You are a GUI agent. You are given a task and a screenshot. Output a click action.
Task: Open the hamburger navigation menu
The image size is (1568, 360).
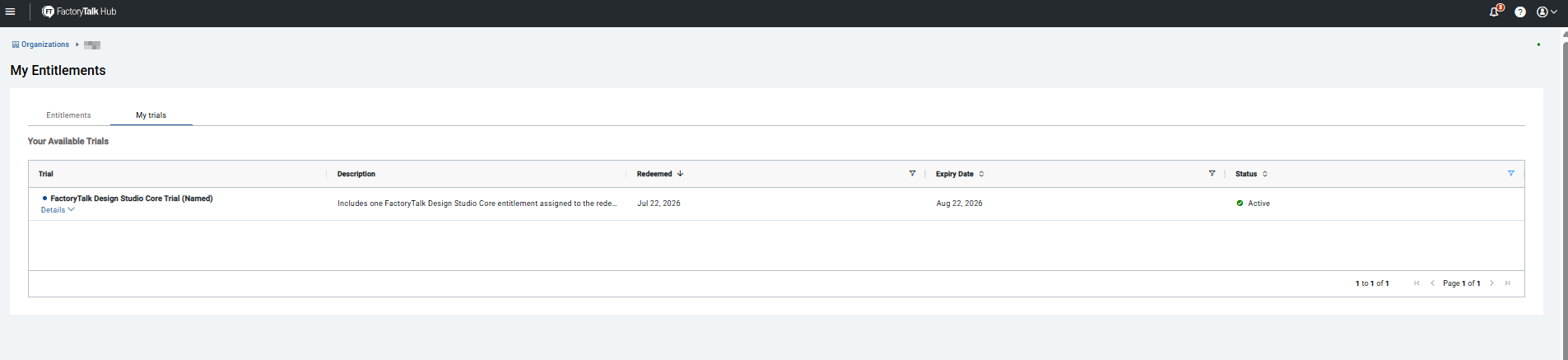click(x=10, y=12)
